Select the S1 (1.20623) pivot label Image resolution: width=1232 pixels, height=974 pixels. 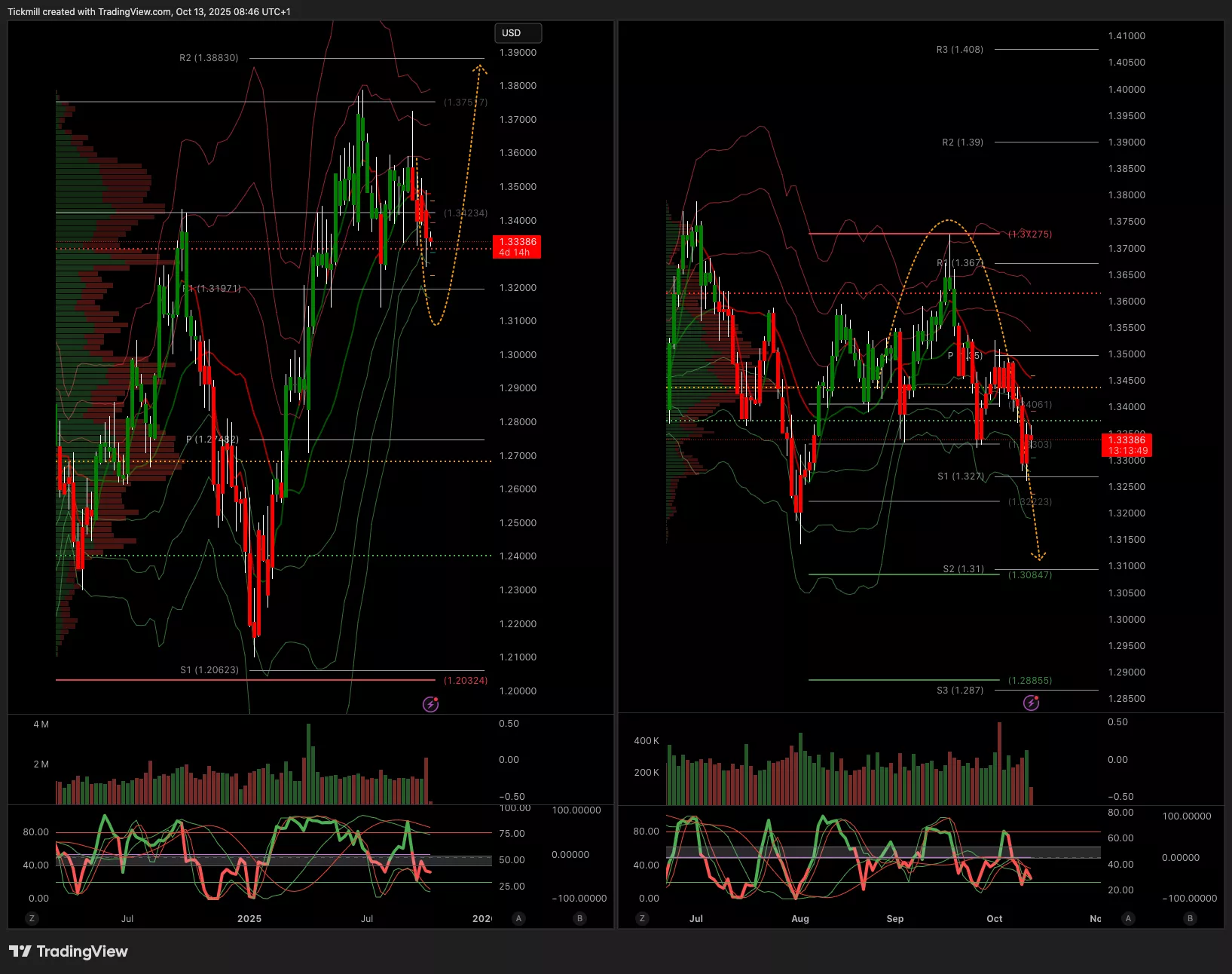click(209, 669)
